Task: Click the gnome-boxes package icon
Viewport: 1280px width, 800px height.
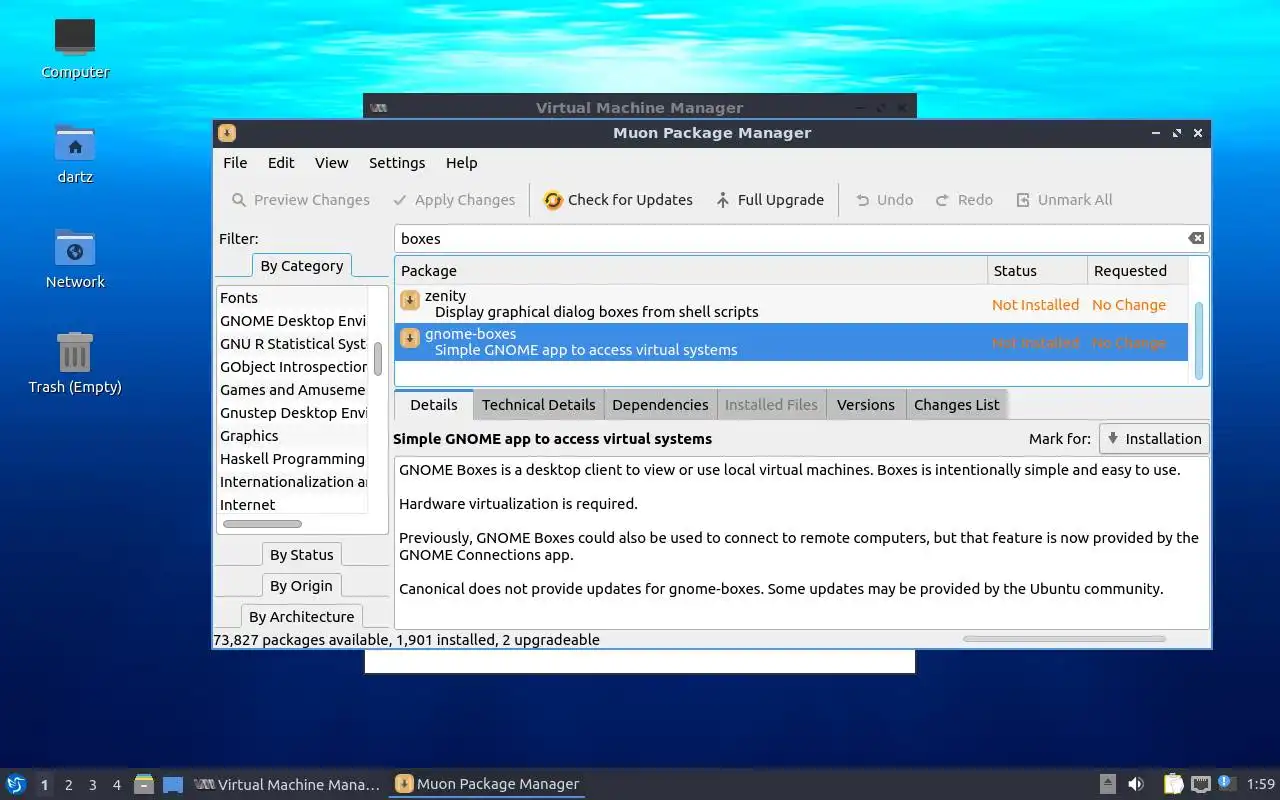Action: pos(409,338)
